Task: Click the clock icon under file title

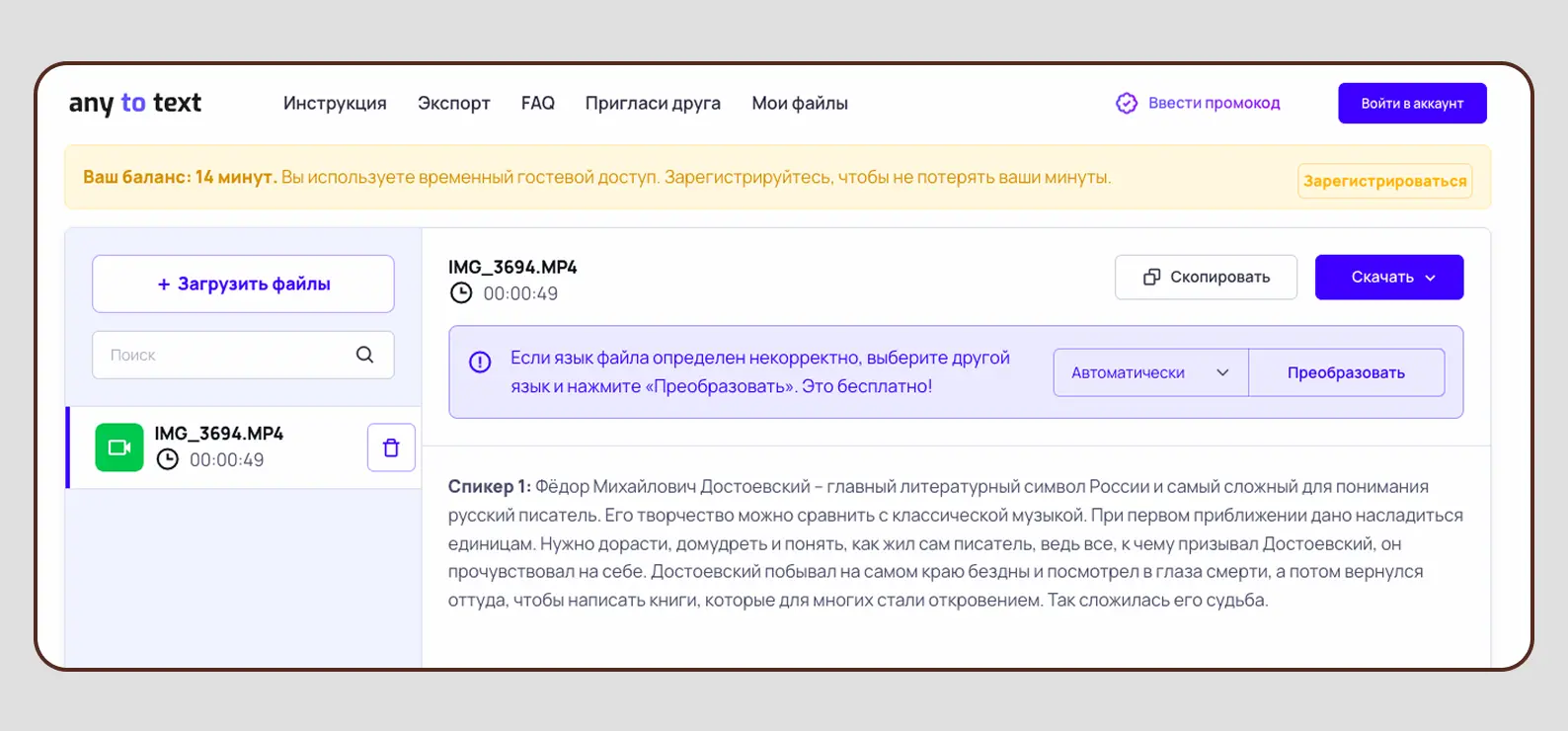Action: pos(461,293)
